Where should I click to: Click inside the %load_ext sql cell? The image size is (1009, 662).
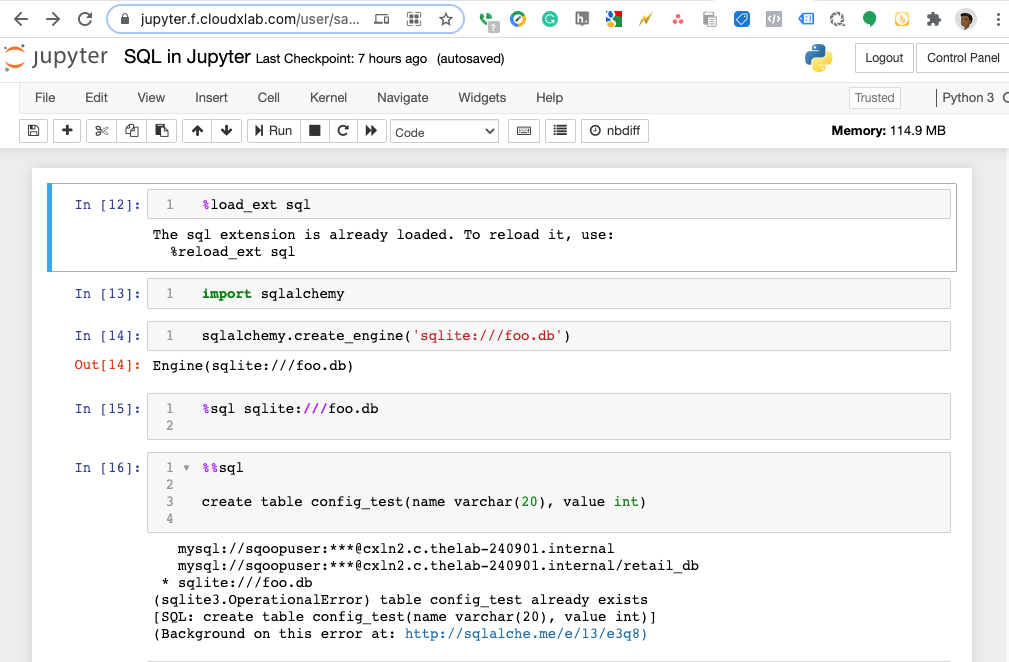548,205
